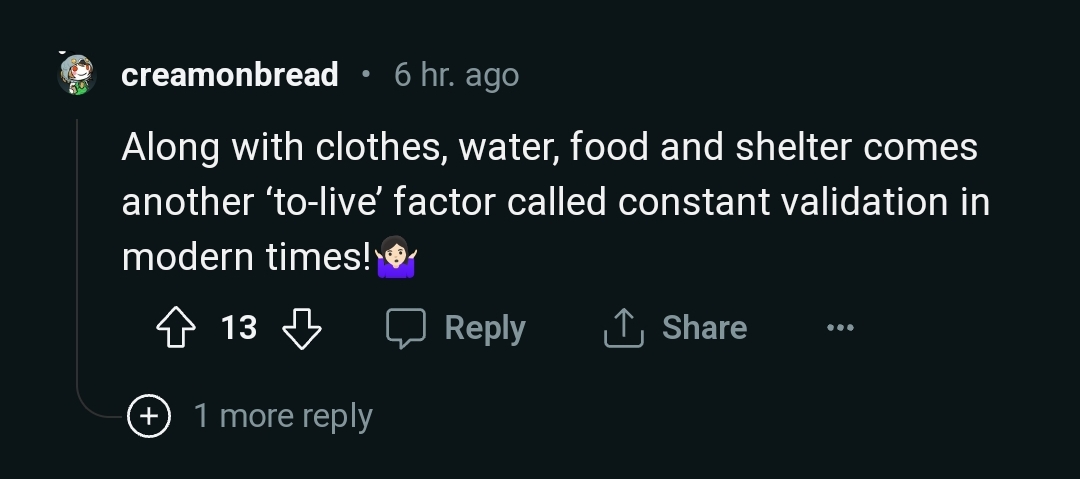This screenshot has height=479, width=1080.
Task: Open the creamonbread user profile link
Action: click(229, 75)
